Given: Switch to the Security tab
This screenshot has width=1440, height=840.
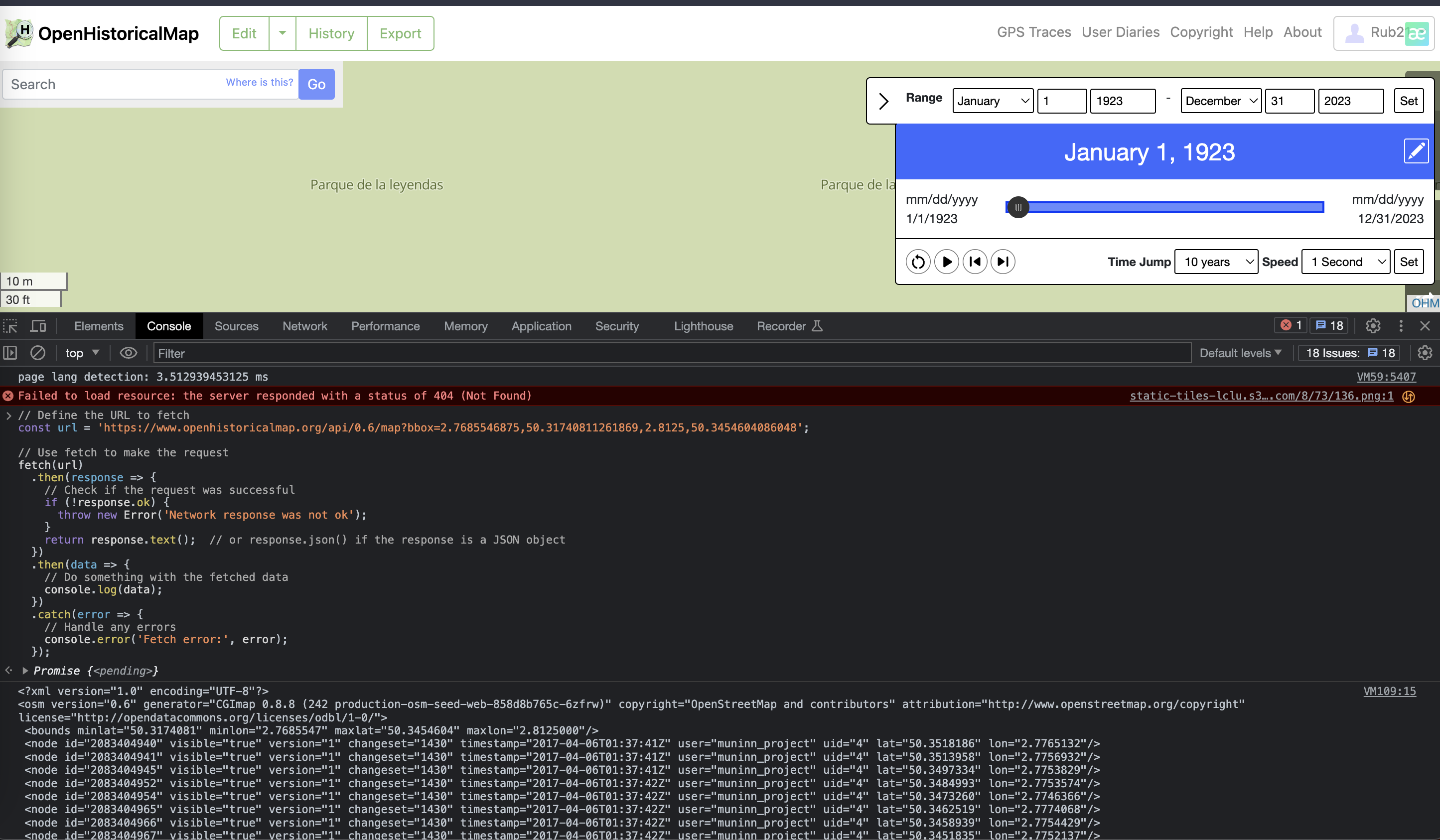Looking at the screenshot, I should [616, 326].
